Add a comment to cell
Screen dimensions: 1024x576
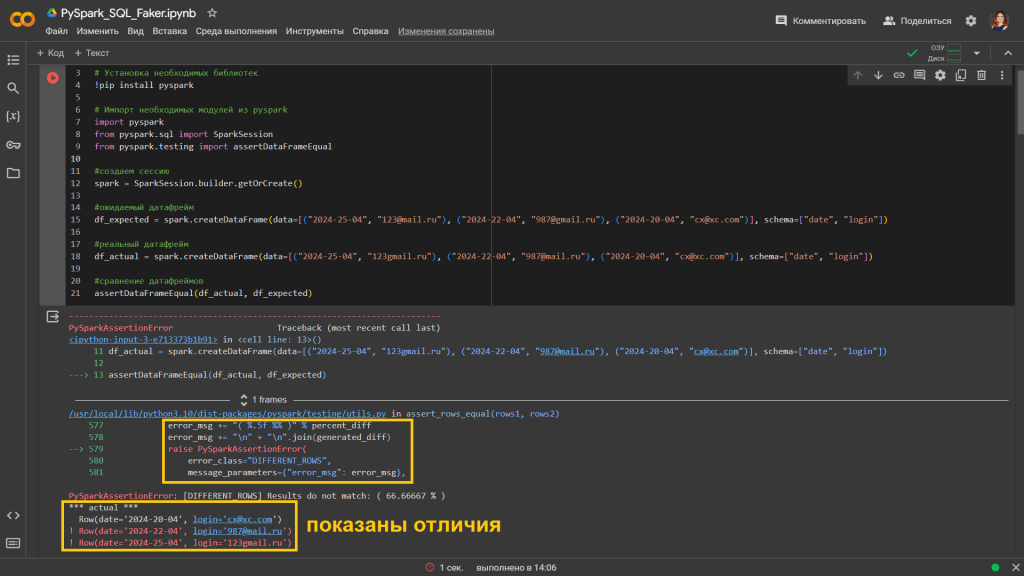920,76
